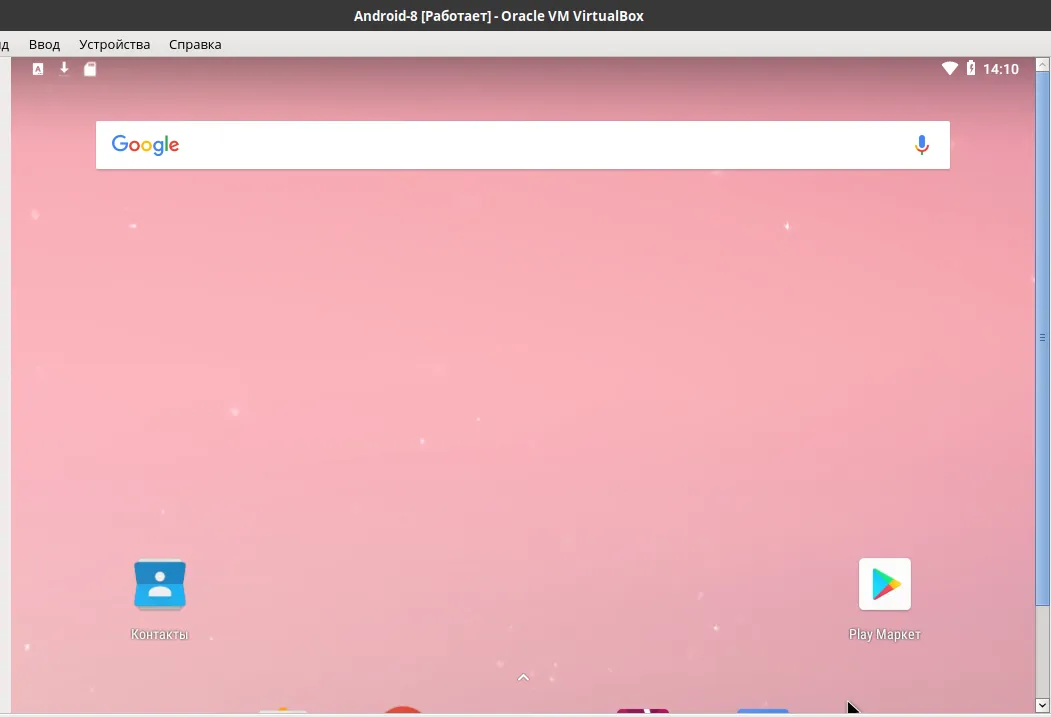This screenshot has height=717, width=1051.
Task: Launch the Play Маркет app
Action: (885, 584)
